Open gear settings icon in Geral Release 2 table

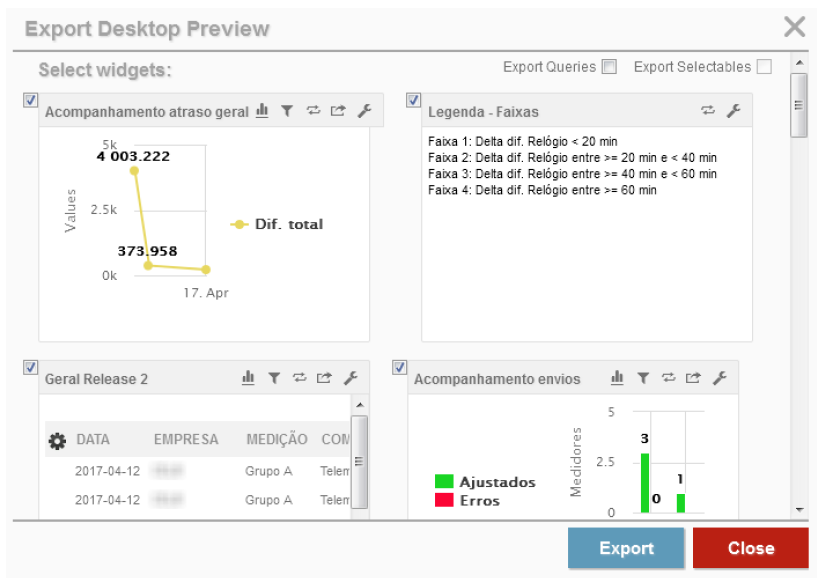(57, 440)
